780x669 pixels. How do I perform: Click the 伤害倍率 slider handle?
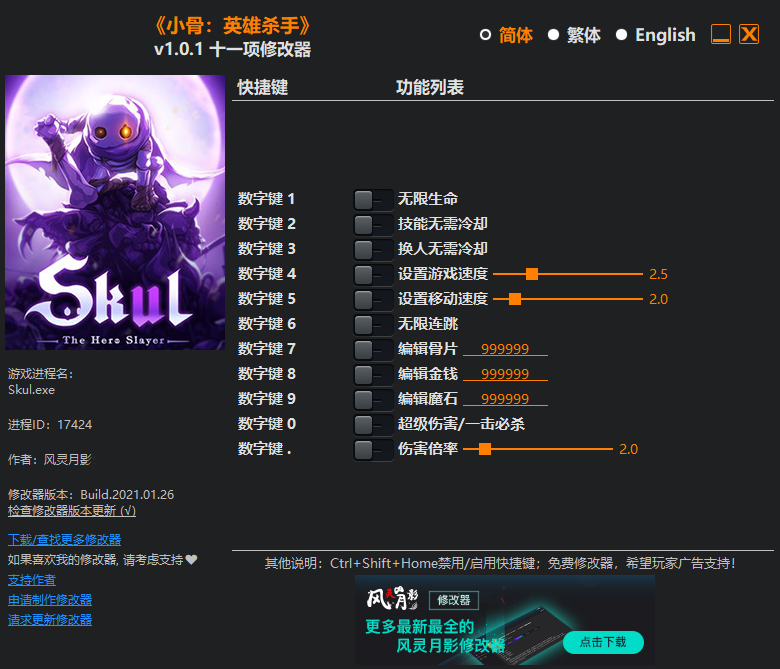click(485, 449)
